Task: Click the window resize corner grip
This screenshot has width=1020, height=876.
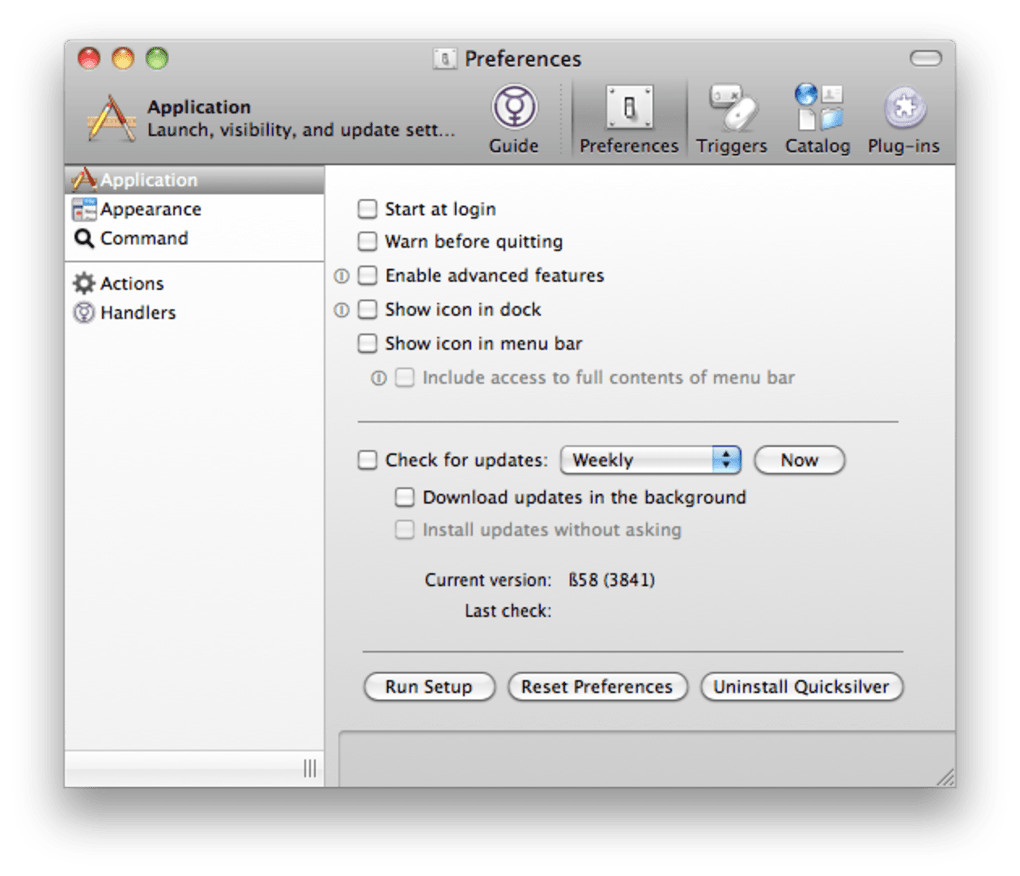Action: pos(945,777)
